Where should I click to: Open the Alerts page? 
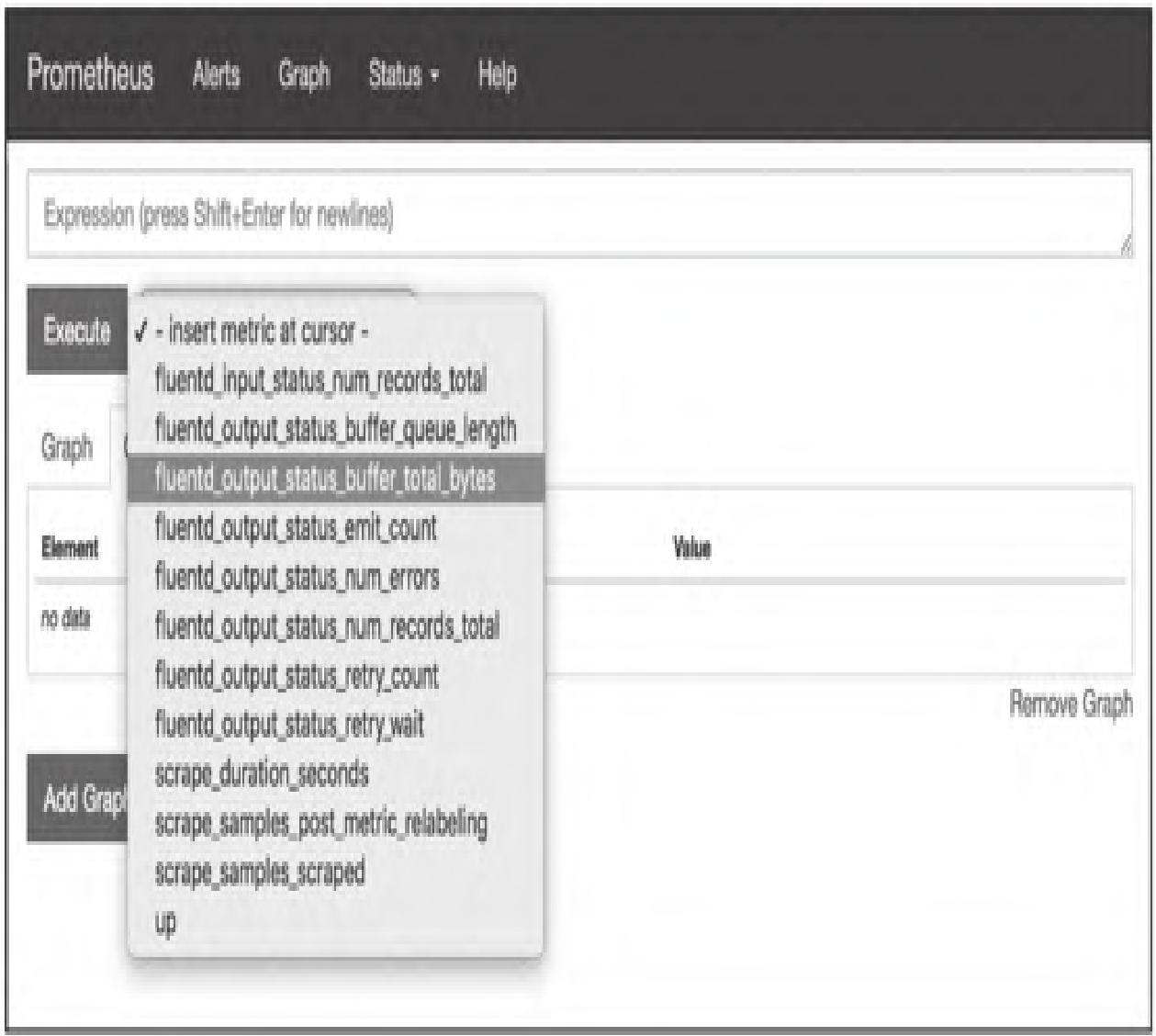(217, 74)
